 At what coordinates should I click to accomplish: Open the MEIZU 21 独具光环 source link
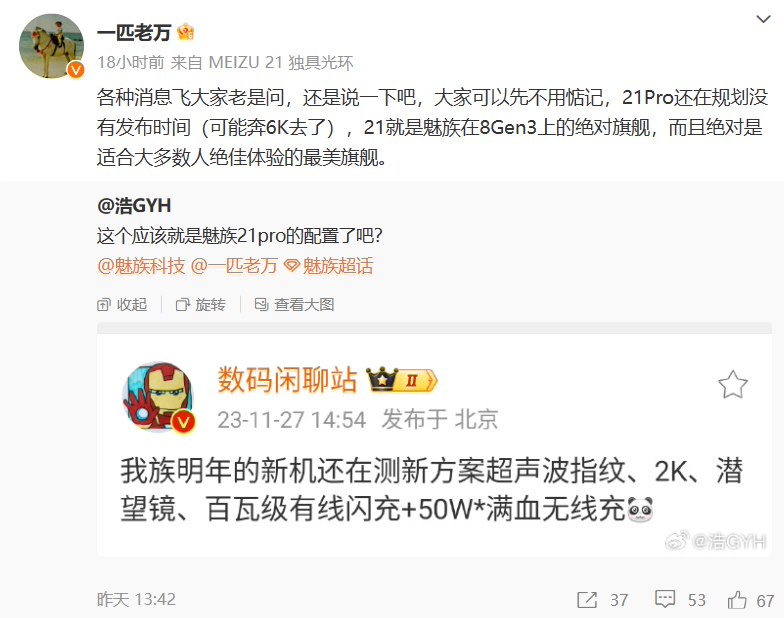(281, 62)
